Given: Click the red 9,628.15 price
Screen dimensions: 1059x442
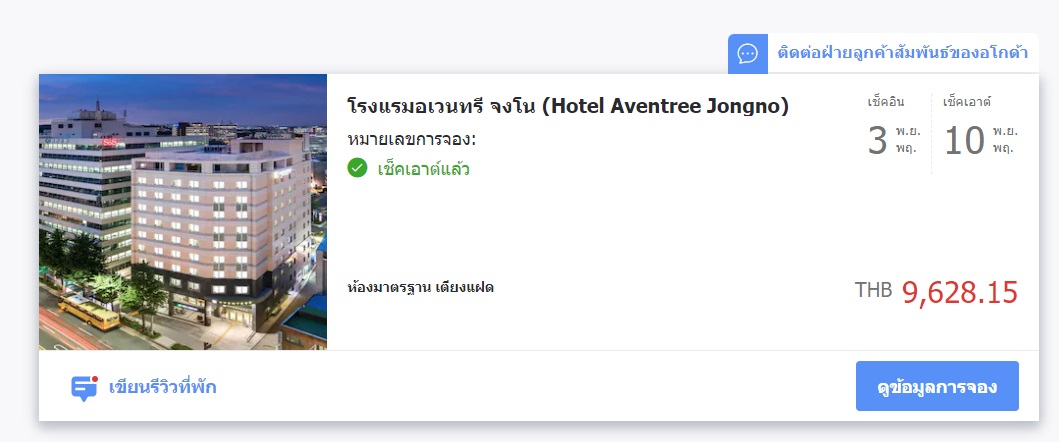Looking at the screenshot, I should 960,292.
